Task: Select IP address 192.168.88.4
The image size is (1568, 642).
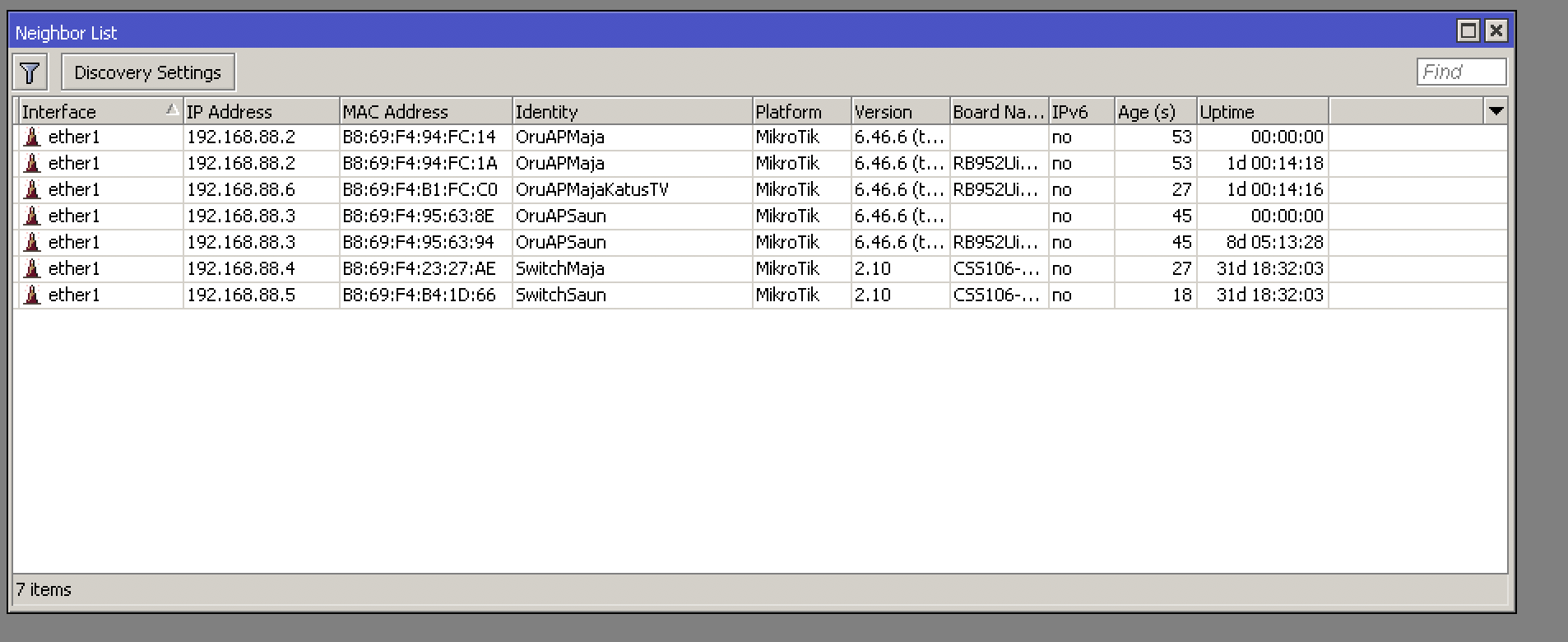Action: (x=240, y=268)
